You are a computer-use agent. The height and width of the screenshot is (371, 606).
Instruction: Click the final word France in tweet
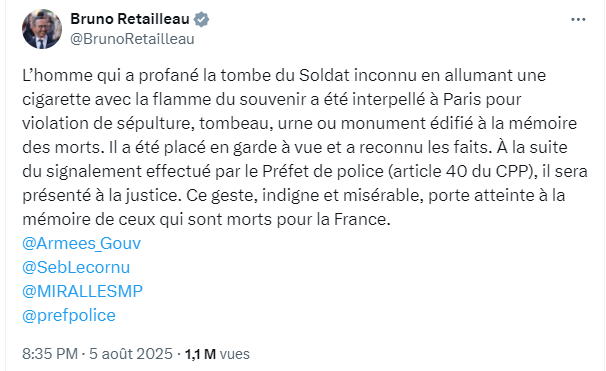tap(362, 220)
